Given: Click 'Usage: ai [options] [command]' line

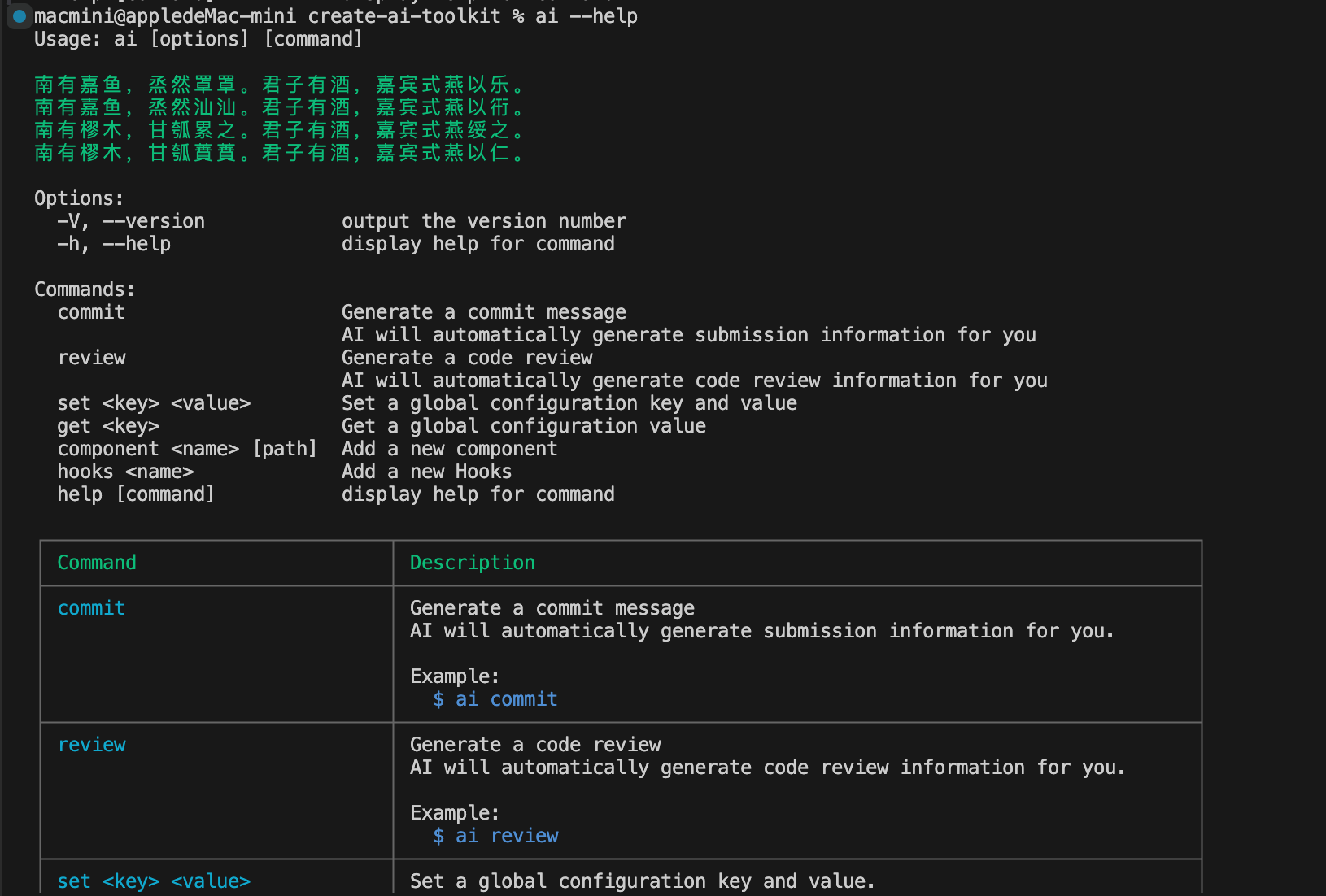Looking at the screenshot, I should click(198, 39).
